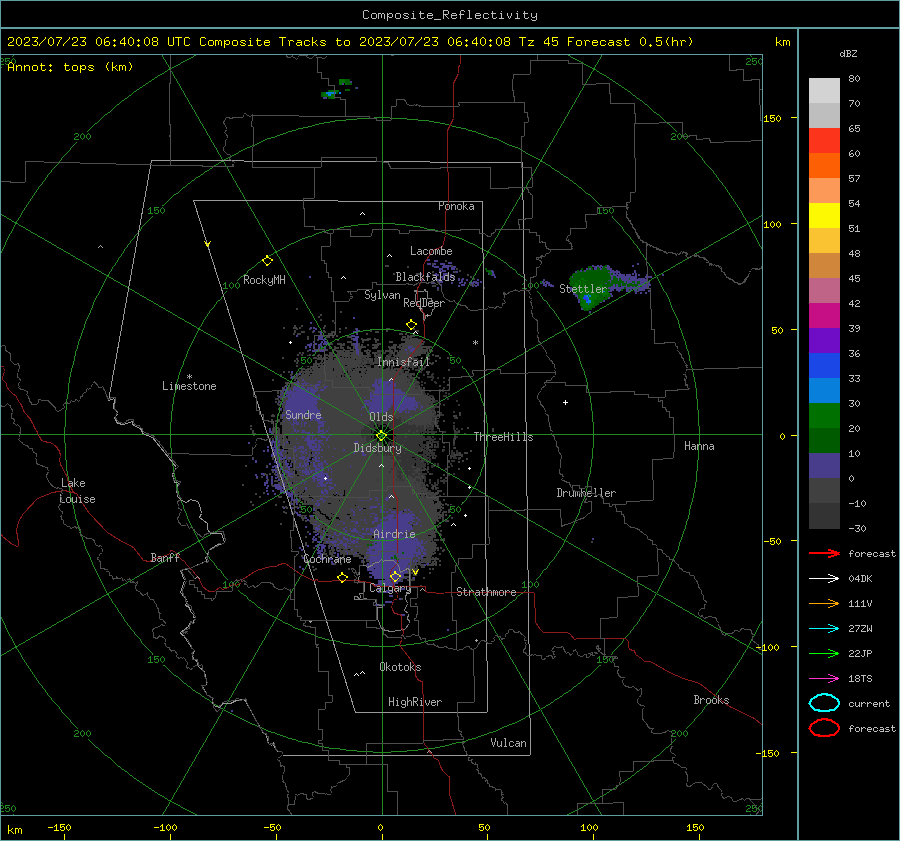Click the yellow 51-54 dBZ color swatch

tap(824, 216)
